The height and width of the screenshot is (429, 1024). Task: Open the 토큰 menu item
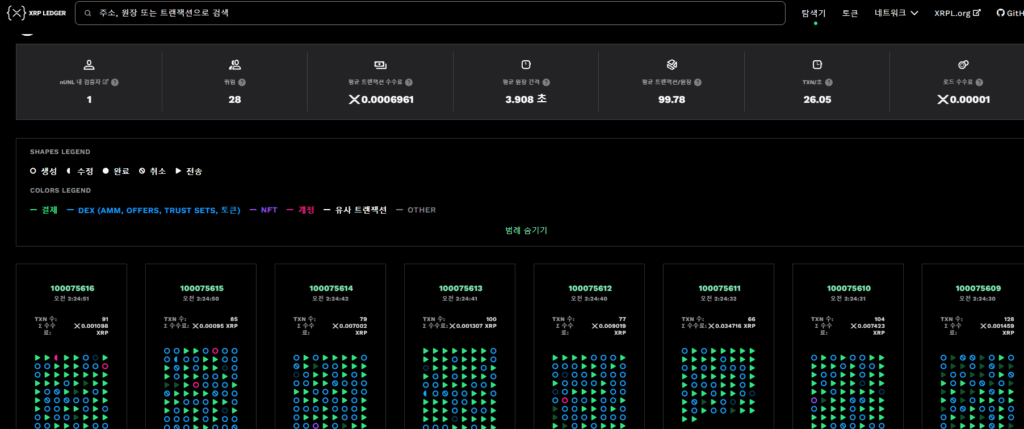pyautogui.click(x=850, y=14)
